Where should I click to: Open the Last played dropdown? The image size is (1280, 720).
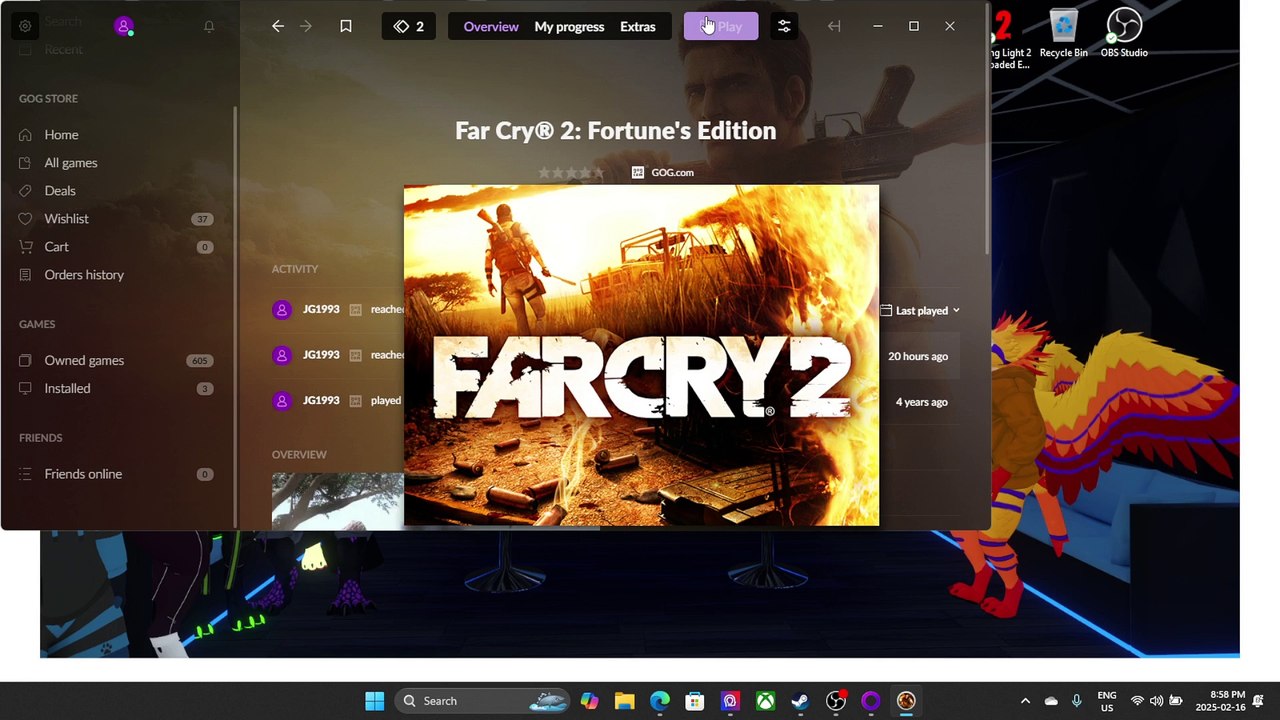click(920, 311)
